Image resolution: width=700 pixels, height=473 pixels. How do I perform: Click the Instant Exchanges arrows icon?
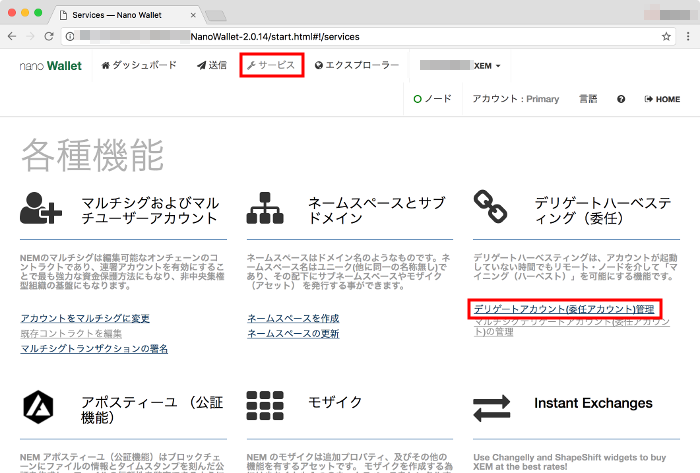490,405
